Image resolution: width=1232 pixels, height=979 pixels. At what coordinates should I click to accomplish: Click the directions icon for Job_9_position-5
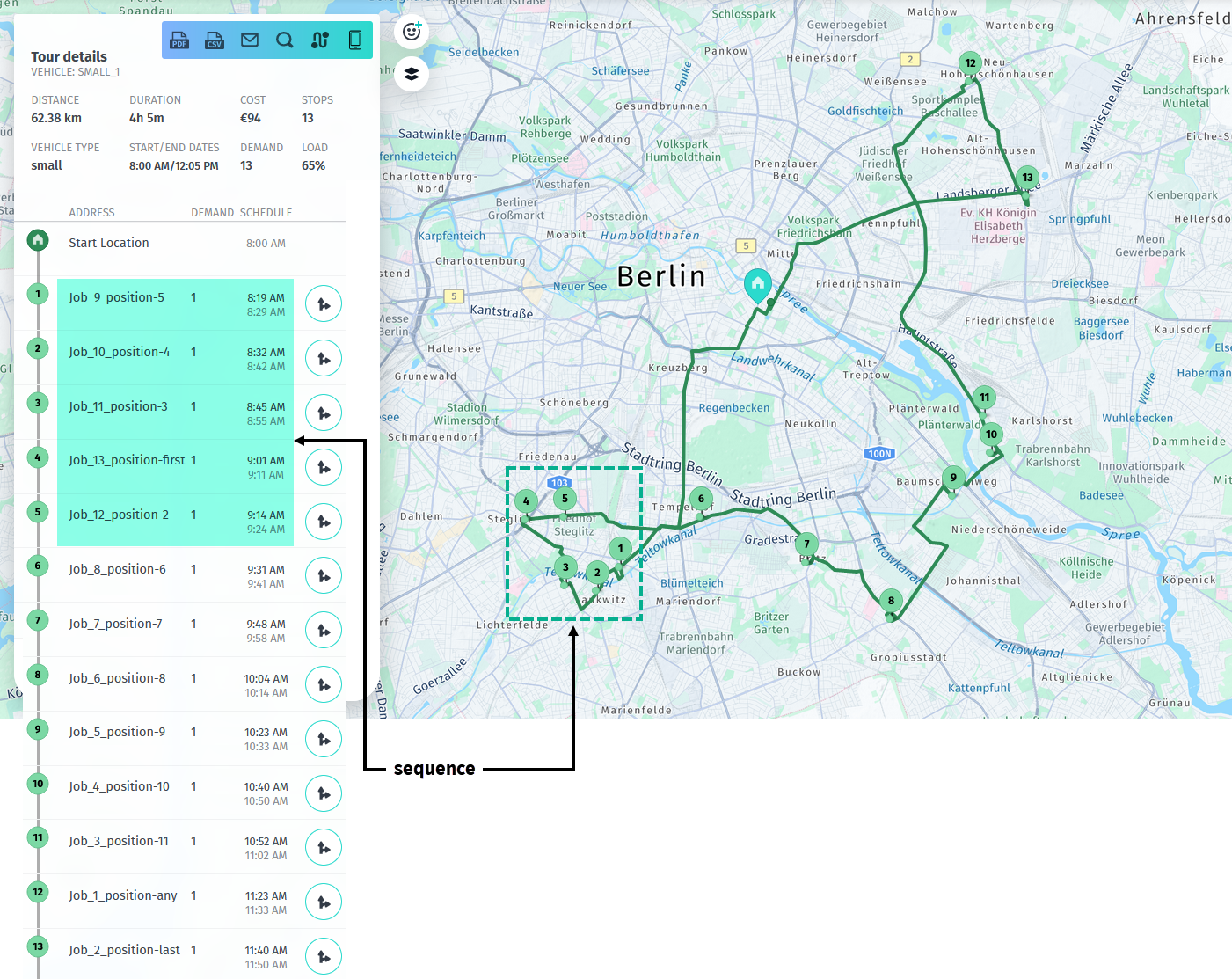coord(324,304)
